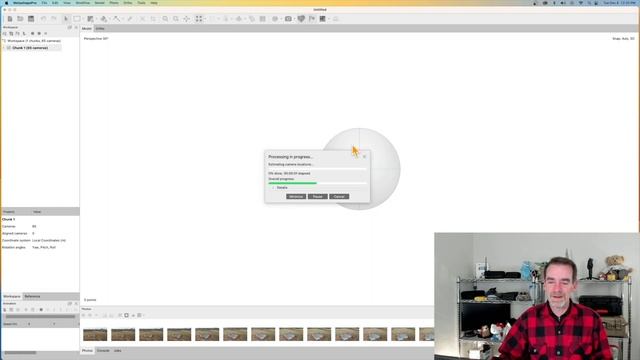Switch to the Photos pane tab
The width and height of the screenshot is (640, 360).
(87, 351)
